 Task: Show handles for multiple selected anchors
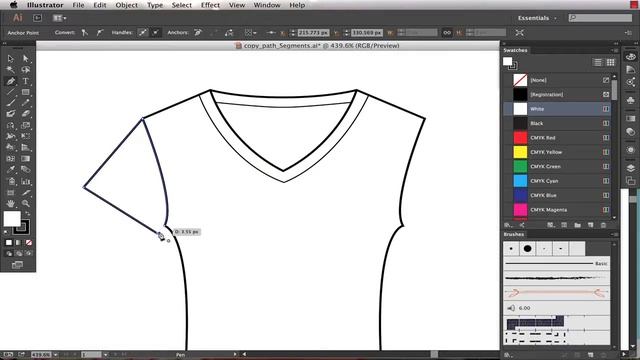[142, 33]
